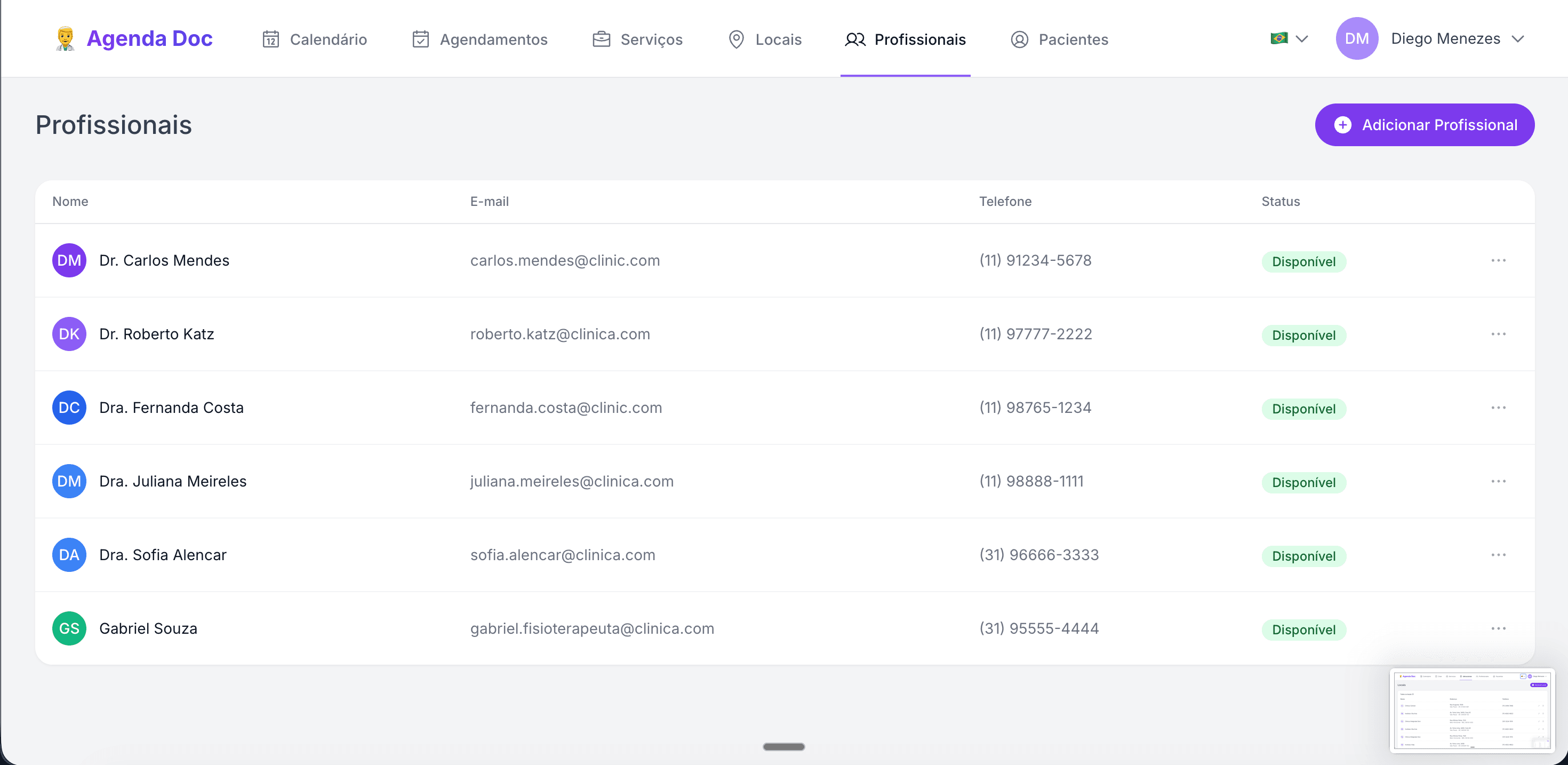The height and width of the screenshot is (765, 1568).
Task: Open three-dot menu for Dr. Carlos Mendes
Action: coord(1498,261)
